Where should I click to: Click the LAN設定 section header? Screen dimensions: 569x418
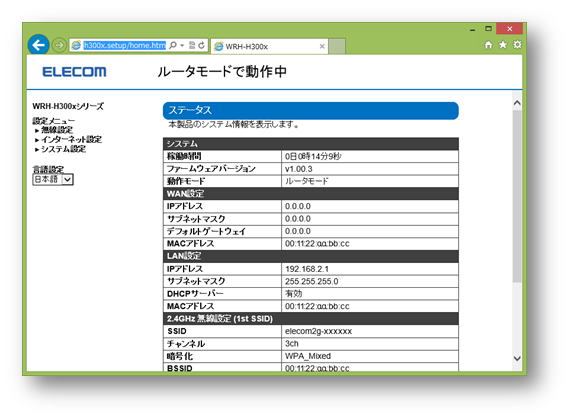click(x=311, y=256)
